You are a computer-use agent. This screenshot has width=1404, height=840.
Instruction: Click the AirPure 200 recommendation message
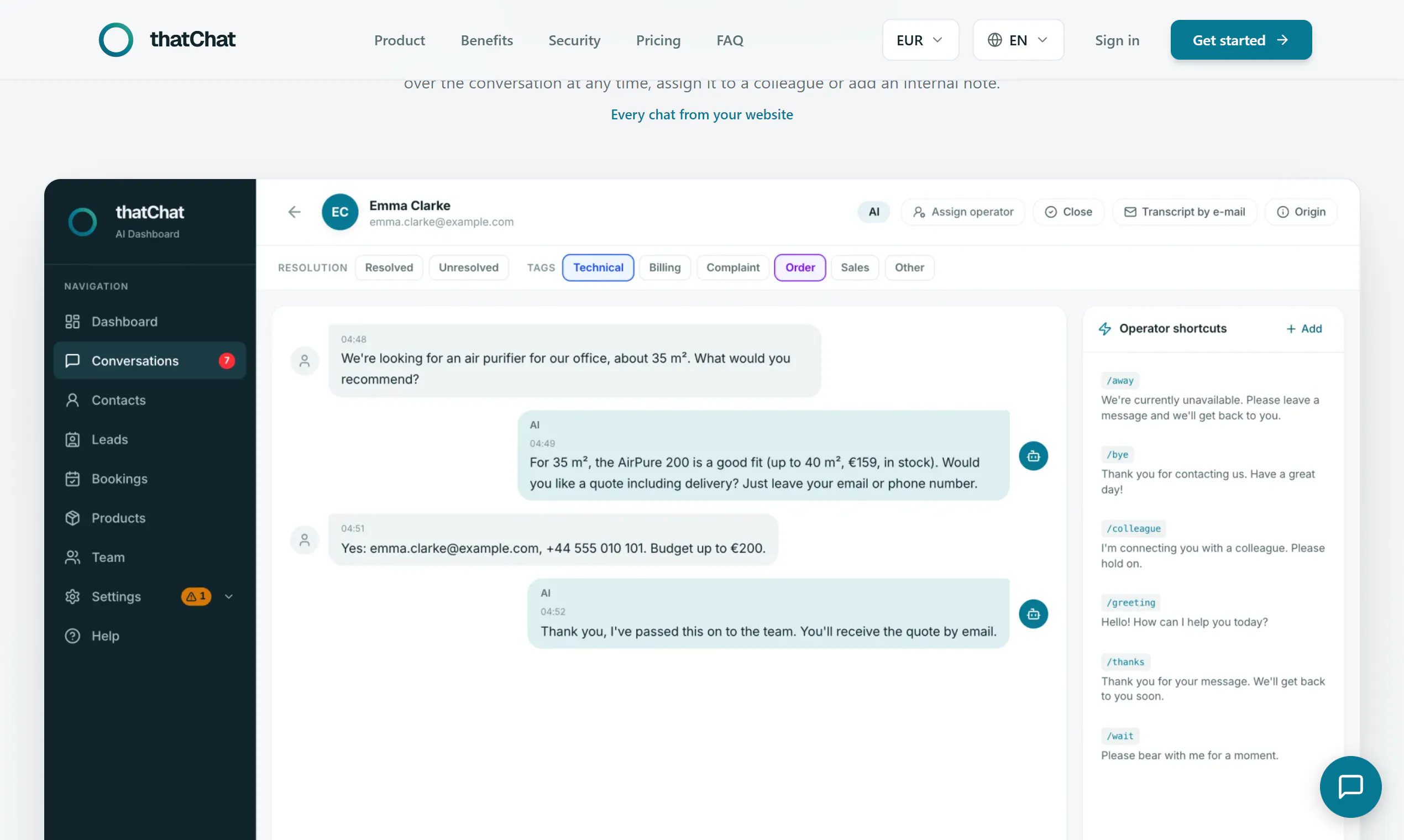[763, 455]
